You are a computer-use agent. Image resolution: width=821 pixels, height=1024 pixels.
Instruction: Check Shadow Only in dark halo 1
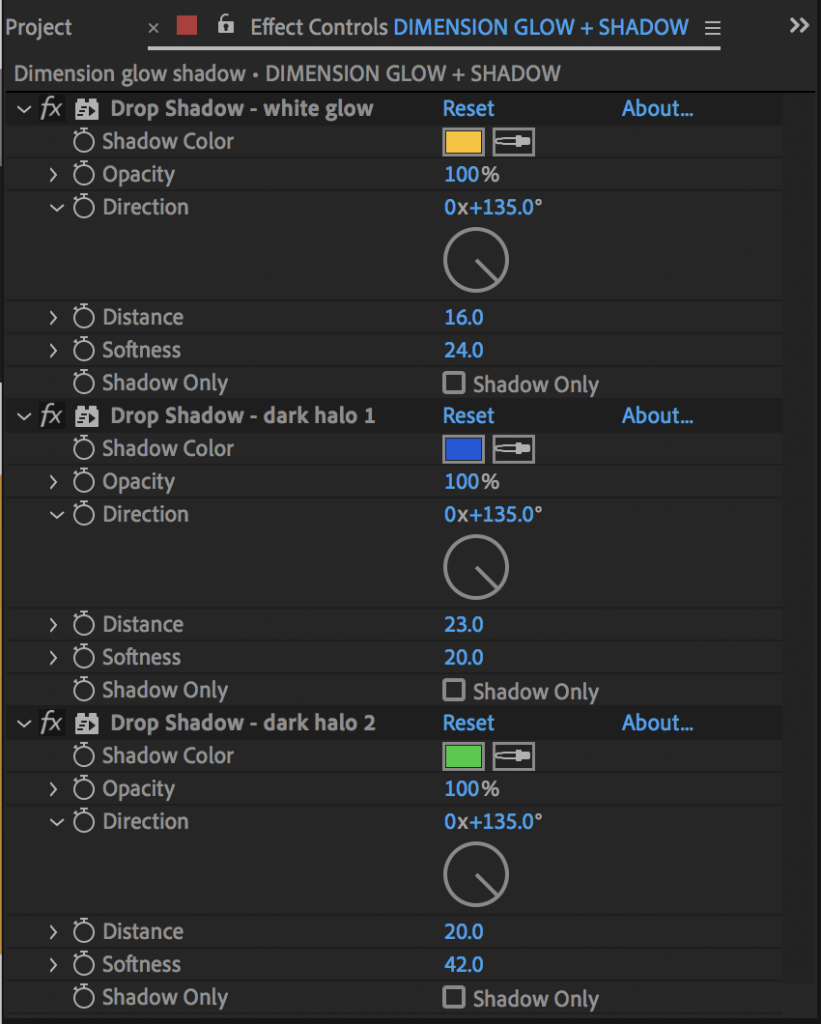(x=454, y=690)
